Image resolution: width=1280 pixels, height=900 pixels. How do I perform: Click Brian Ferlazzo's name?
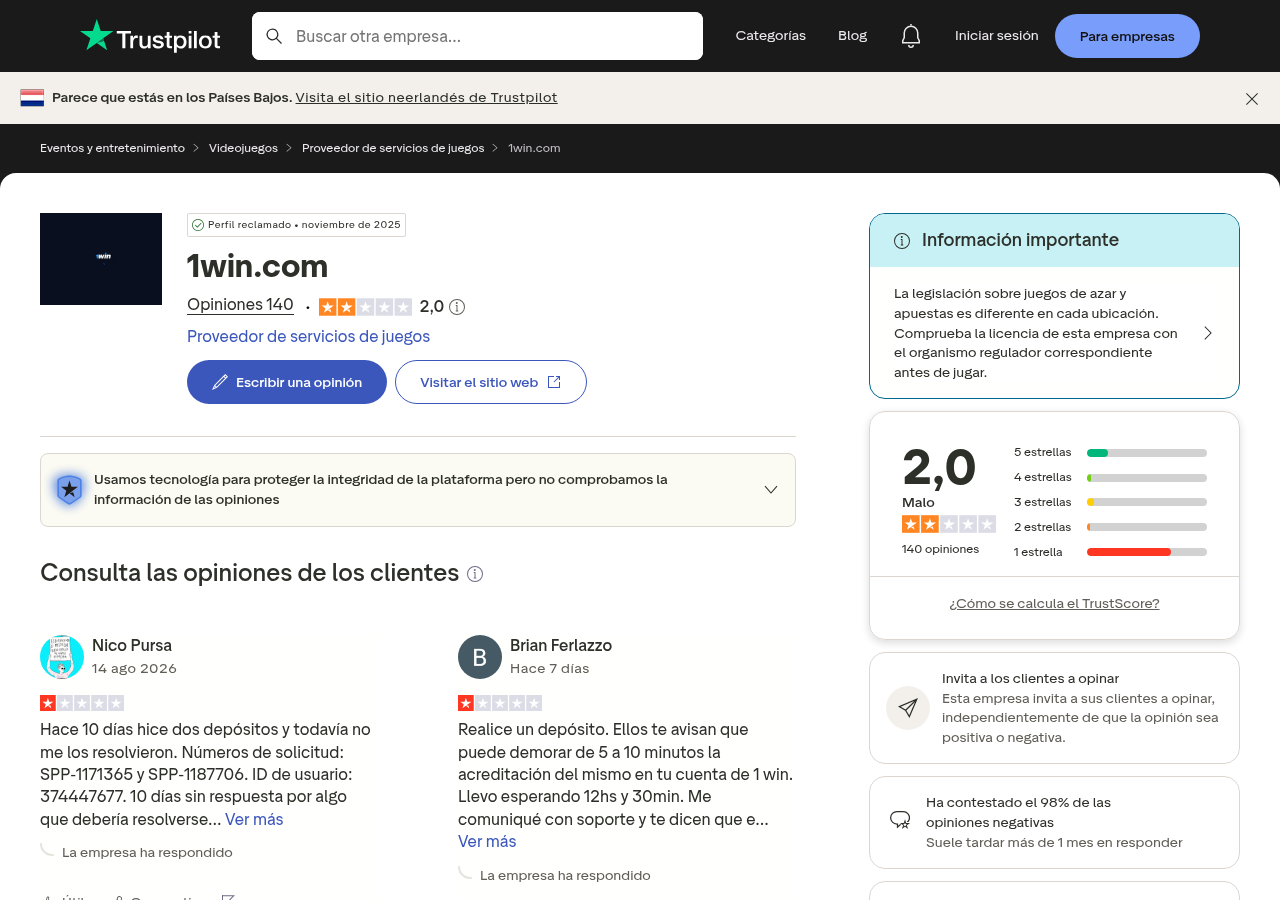point(561,646)
